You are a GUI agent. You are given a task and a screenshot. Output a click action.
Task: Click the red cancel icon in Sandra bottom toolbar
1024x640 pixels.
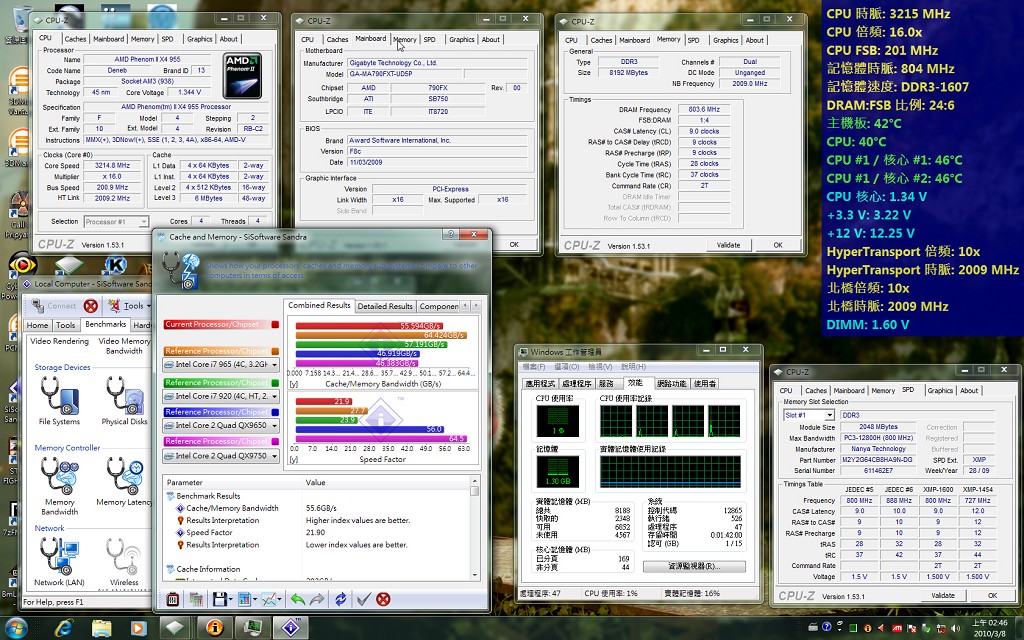coord(383,599)
